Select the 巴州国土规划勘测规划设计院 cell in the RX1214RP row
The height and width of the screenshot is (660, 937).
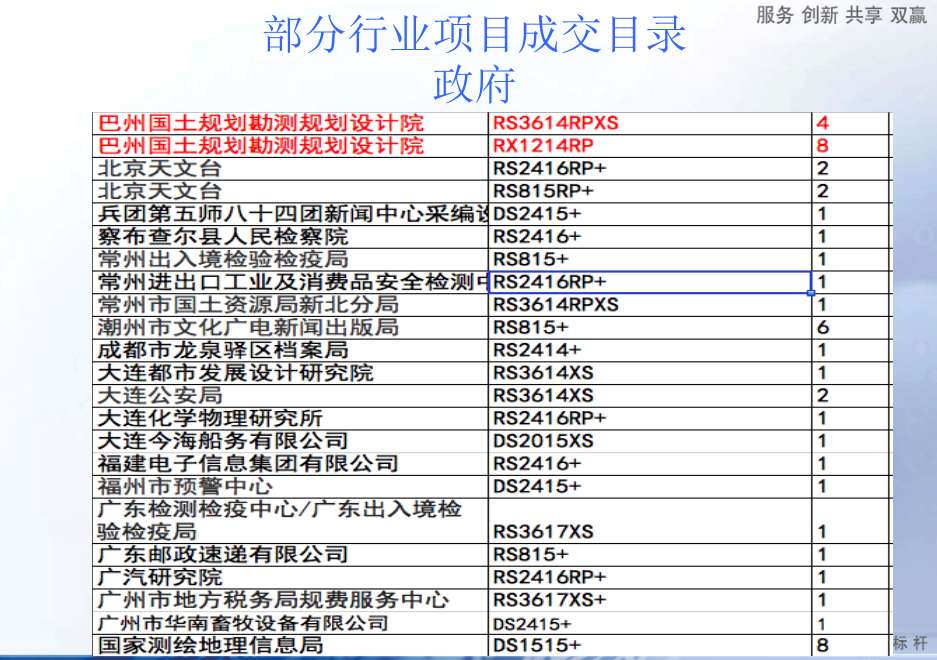point(290,146)
